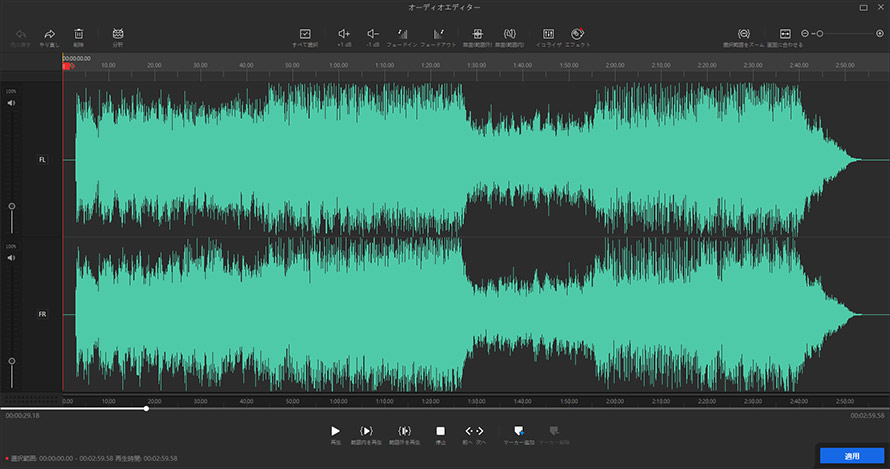890x469 pixels.
Task: Click the zoom in plus icon
Action: 880,34
